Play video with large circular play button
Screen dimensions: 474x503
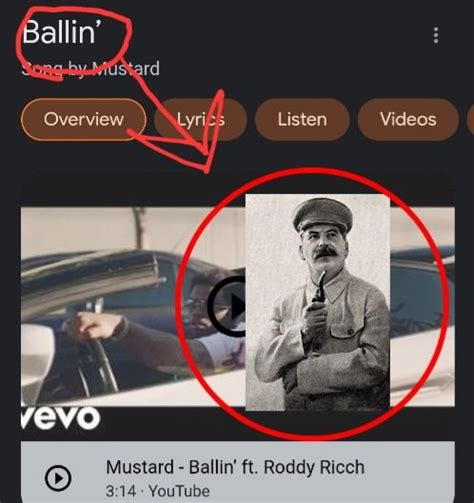click(227, 306)
